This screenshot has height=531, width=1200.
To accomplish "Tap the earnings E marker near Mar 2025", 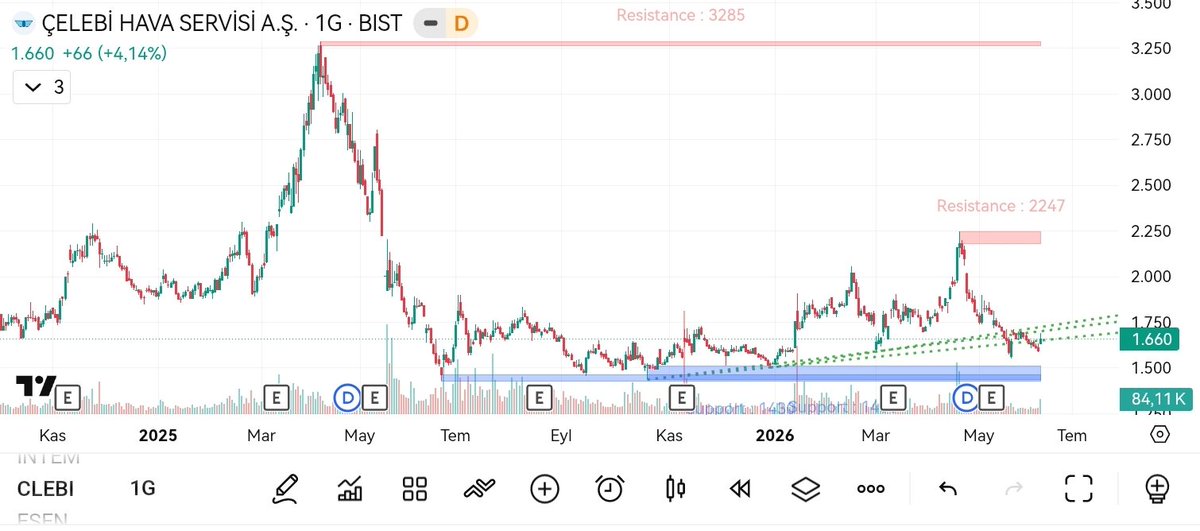I will (277, 398).
